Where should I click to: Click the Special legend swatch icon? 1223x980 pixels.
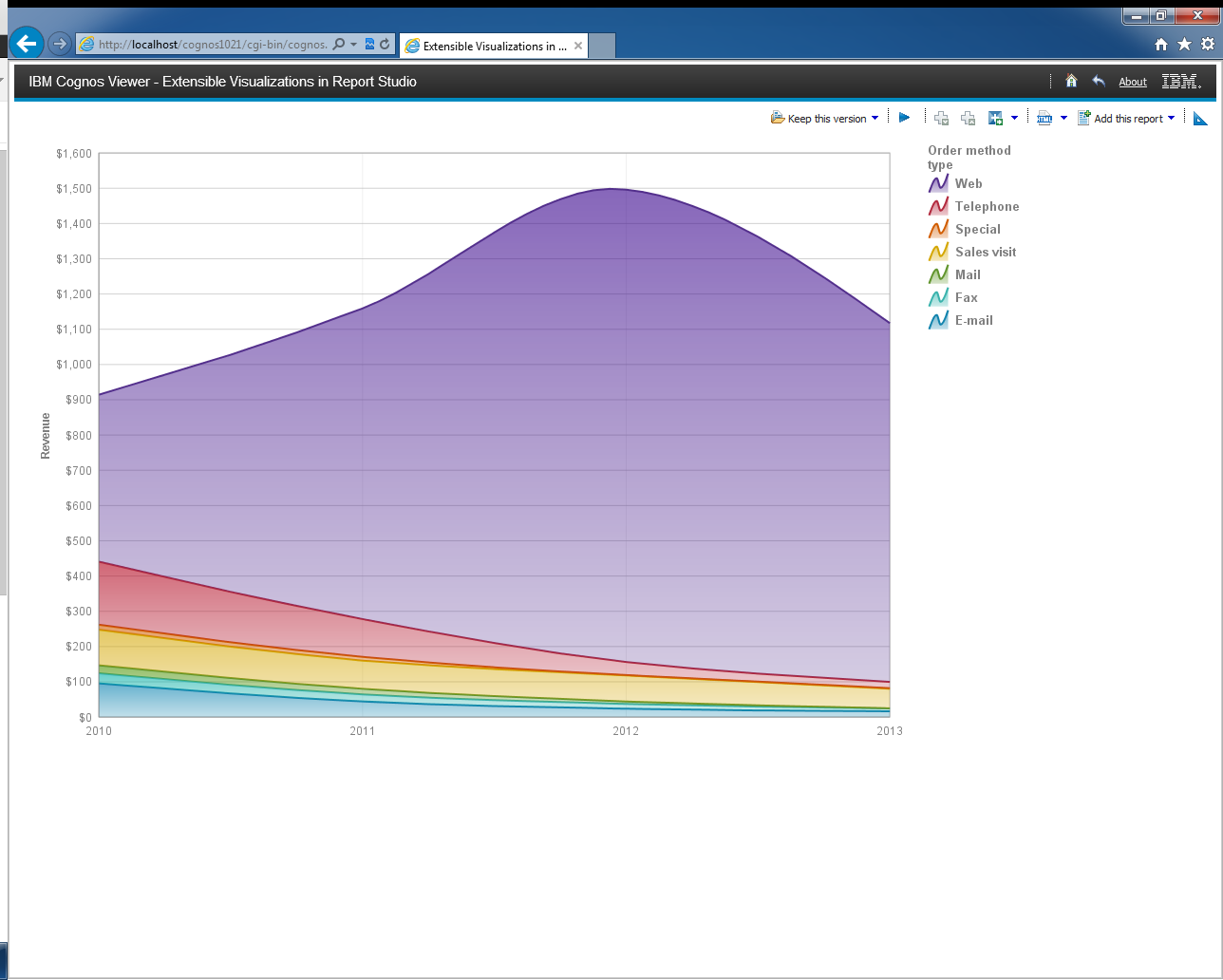pyautogui.click(x=938, y=229)
